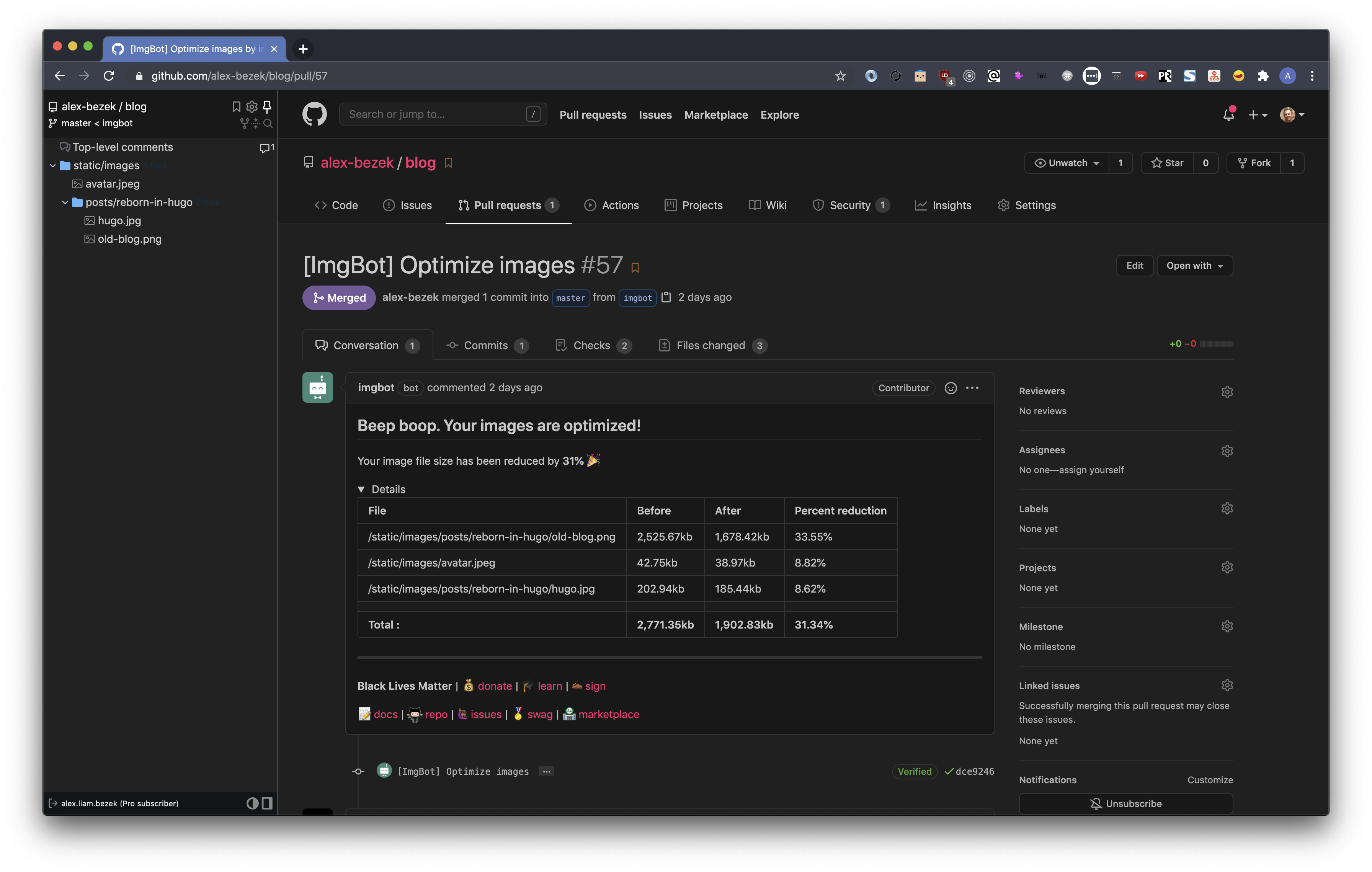The width and height of the screenshot is (1372, 872).
Task: Open the 'Open with' dropdown
Action: coord(1195,265)
